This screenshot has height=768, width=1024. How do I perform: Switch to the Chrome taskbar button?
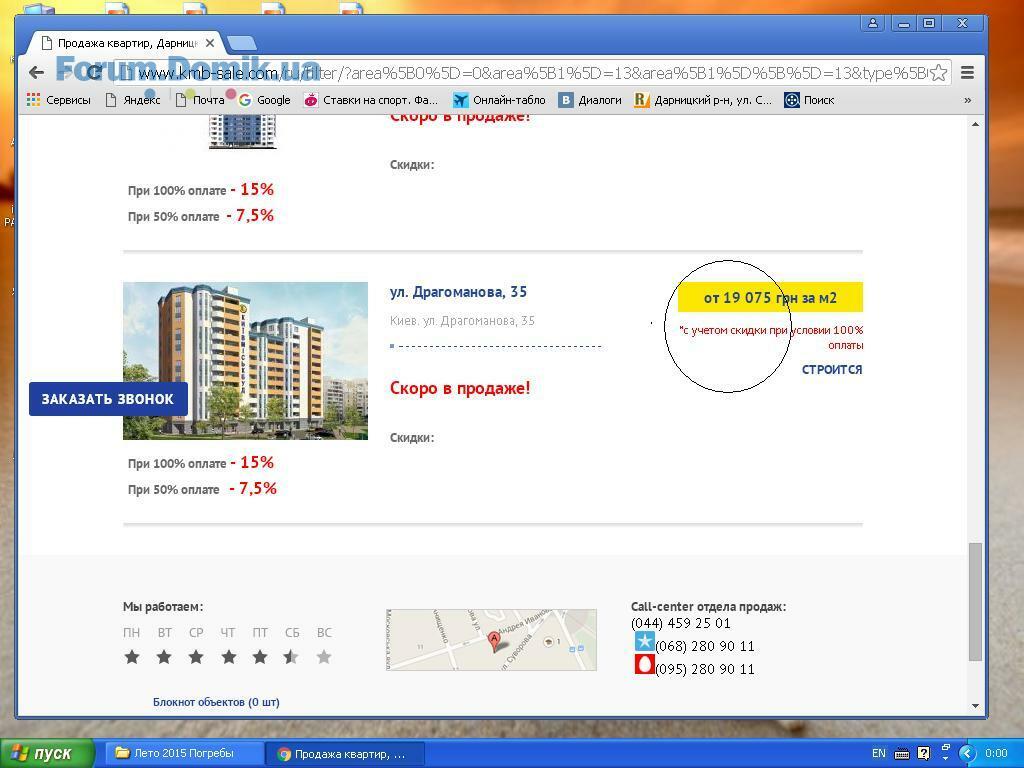(x=346, y=754)
